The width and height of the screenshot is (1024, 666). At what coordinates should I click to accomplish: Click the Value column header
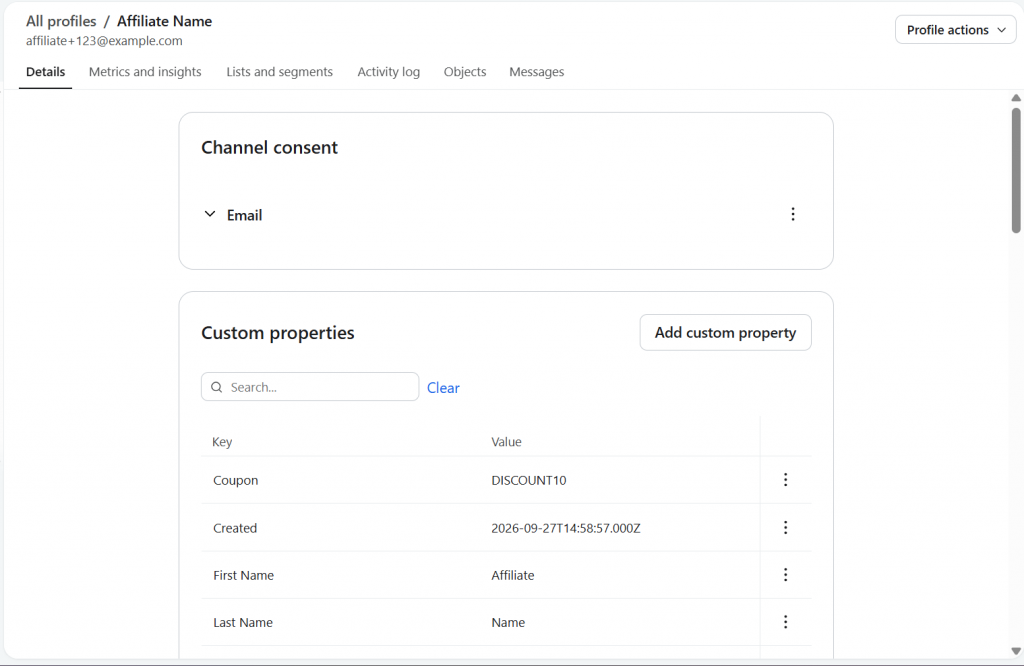[506, 442]
